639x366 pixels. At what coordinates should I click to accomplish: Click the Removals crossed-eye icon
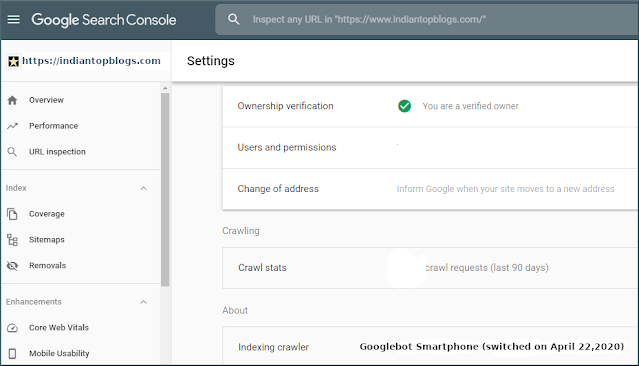coord(12,266)
